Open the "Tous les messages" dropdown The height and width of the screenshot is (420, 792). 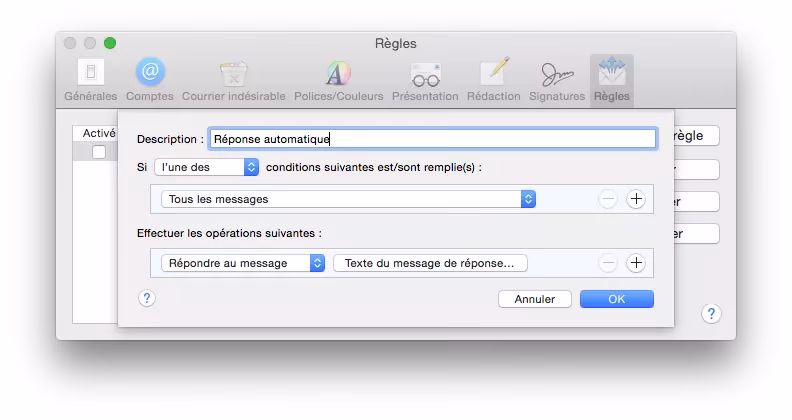coord(348,199)
